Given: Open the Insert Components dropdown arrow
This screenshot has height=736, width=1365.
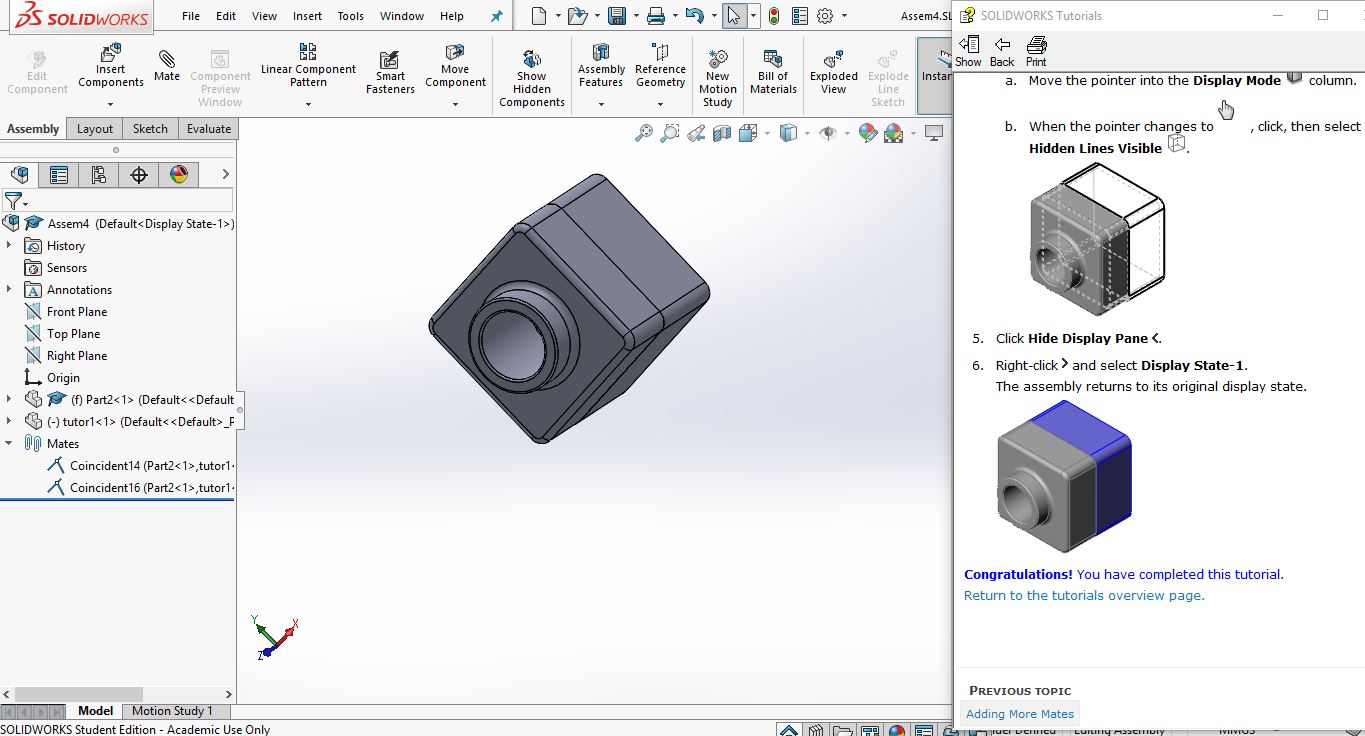Looking at the screenshot, I should [110, 104].
